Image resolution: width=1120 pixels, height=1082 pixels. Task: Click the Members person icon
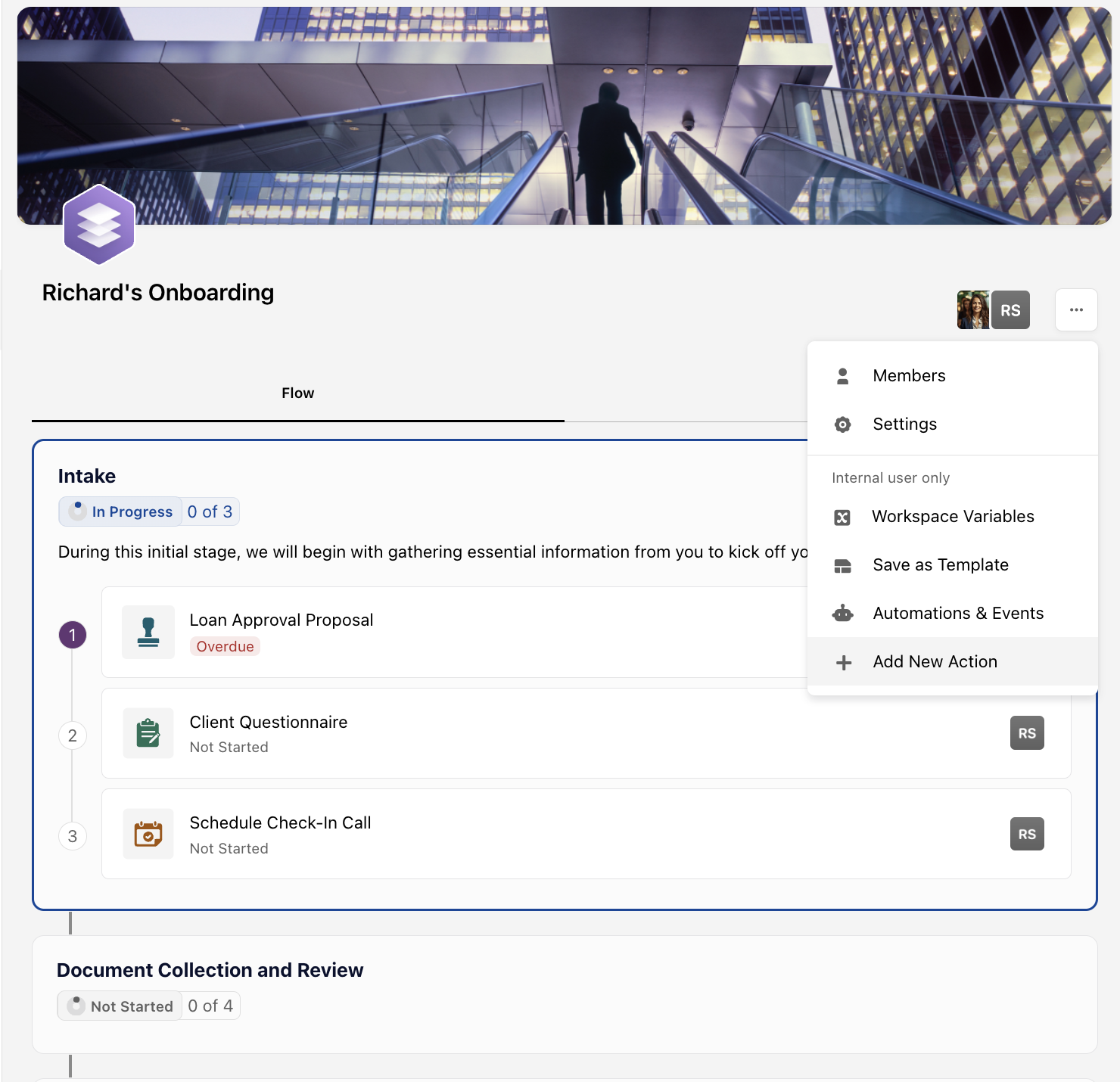pyautogui.click(x=842, y=375)
